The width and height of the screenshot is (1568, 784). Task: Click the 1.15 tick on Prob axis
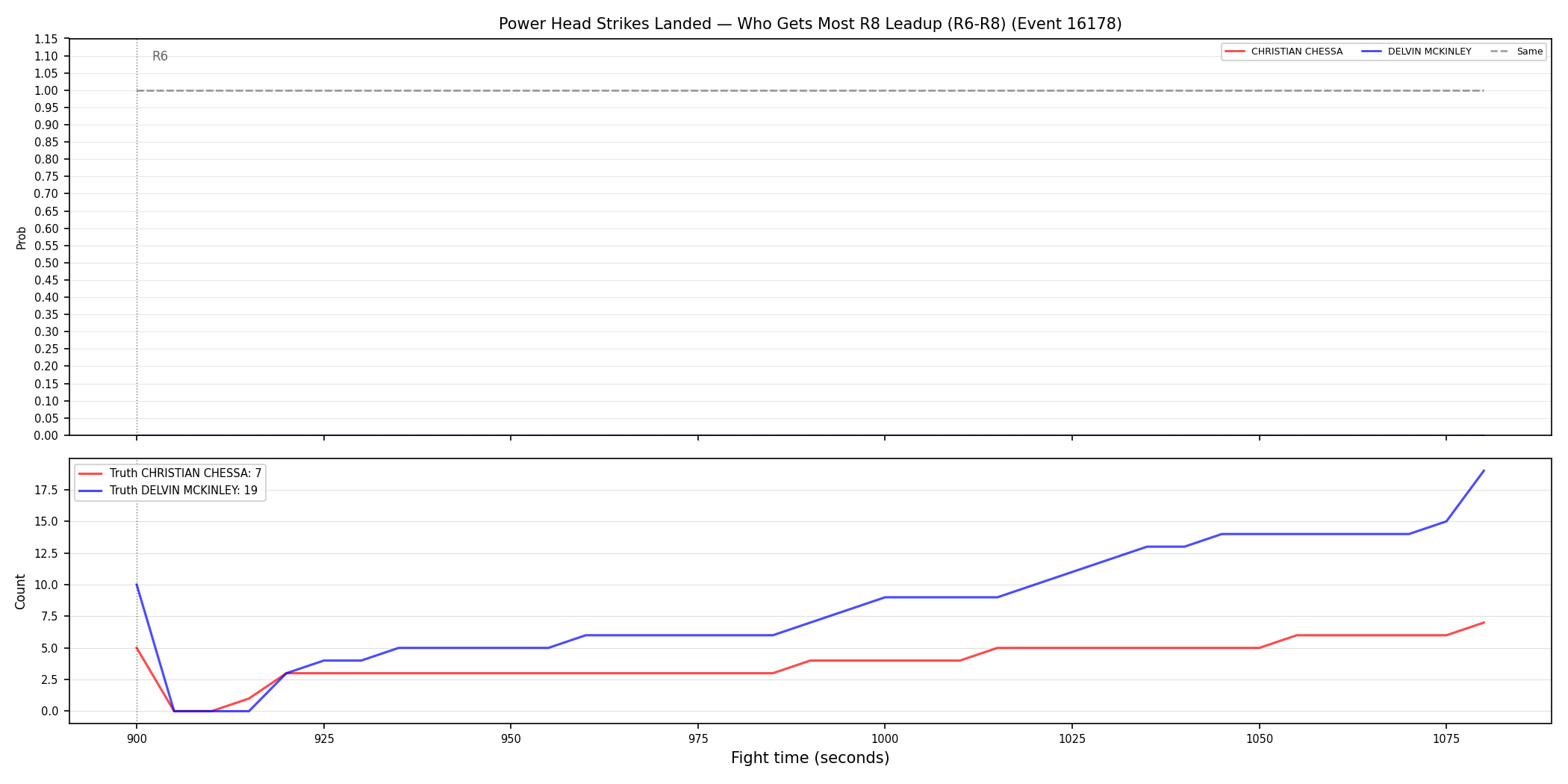click(x=46, y=39)
